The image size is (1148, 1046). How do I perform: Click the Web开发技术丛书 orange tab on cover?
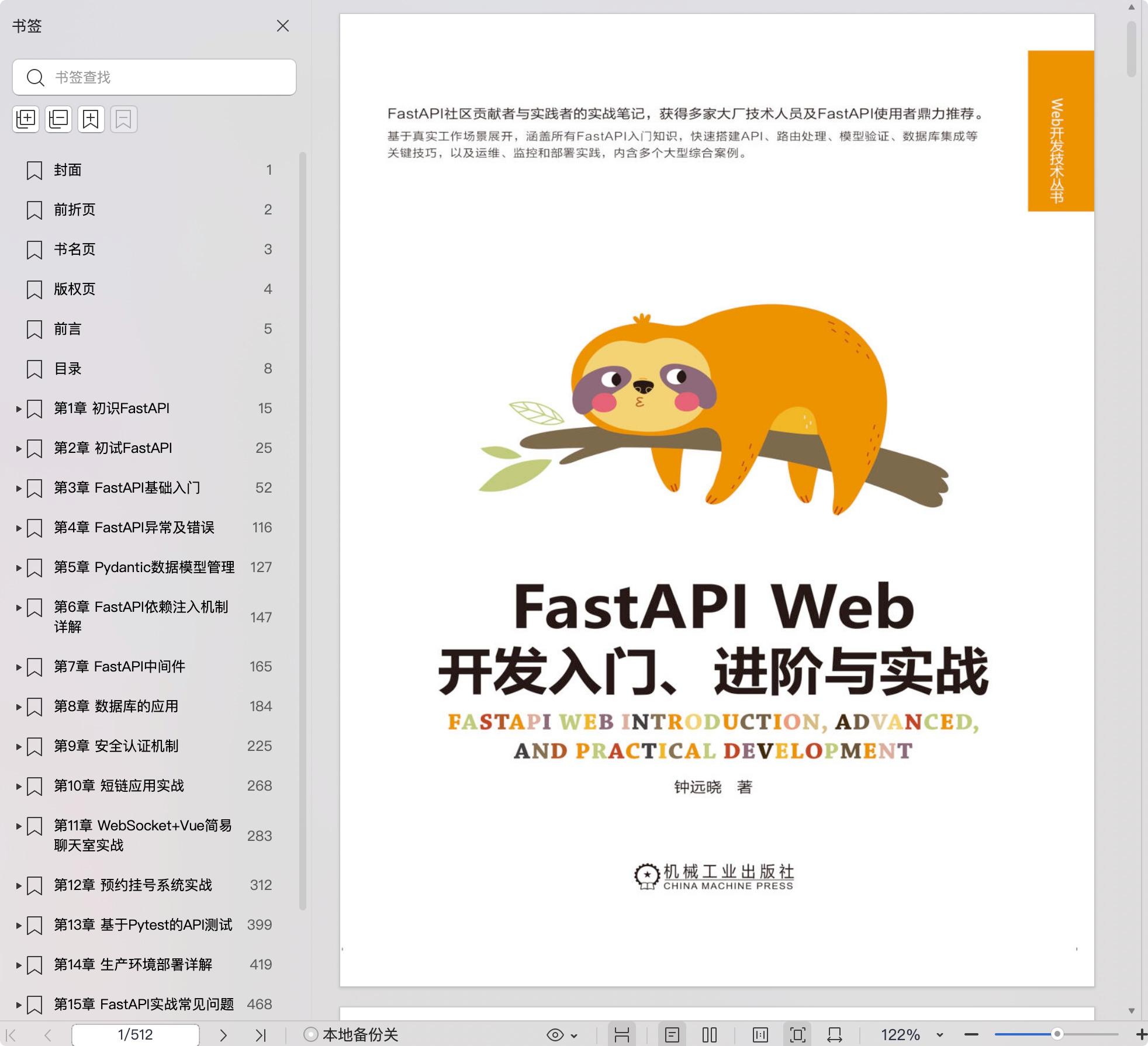tap(1061, 131)
